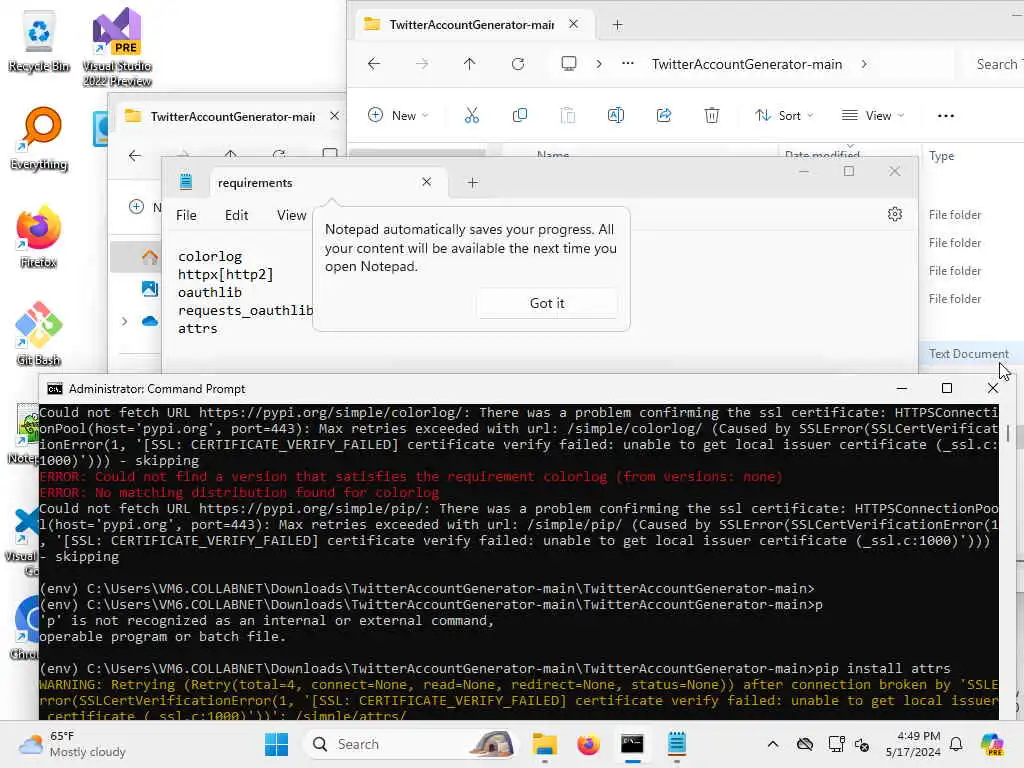Open the File menu in Notepad
Screen dimensions: 1024x768
[x=186, y=215]
